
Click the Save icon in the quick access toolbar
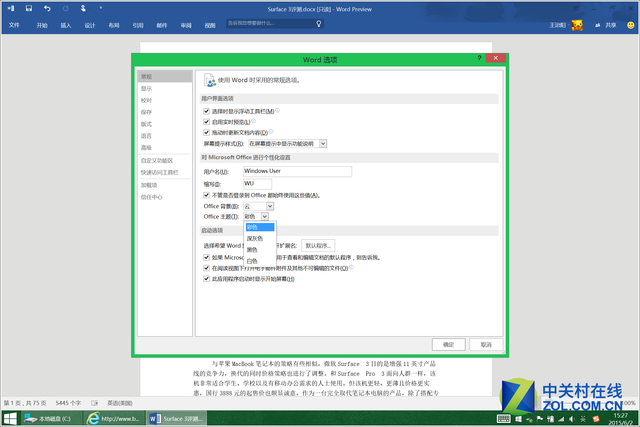pyautogui.click(x=29, y=8)
